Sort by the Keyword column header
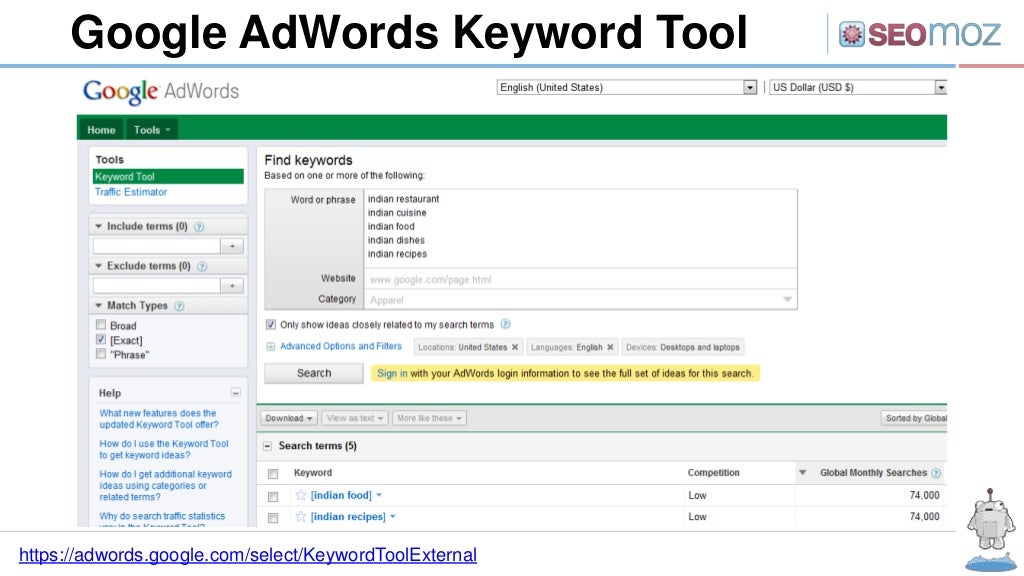The height and width of the screenshot is (576, 1024). click(313, 473)
